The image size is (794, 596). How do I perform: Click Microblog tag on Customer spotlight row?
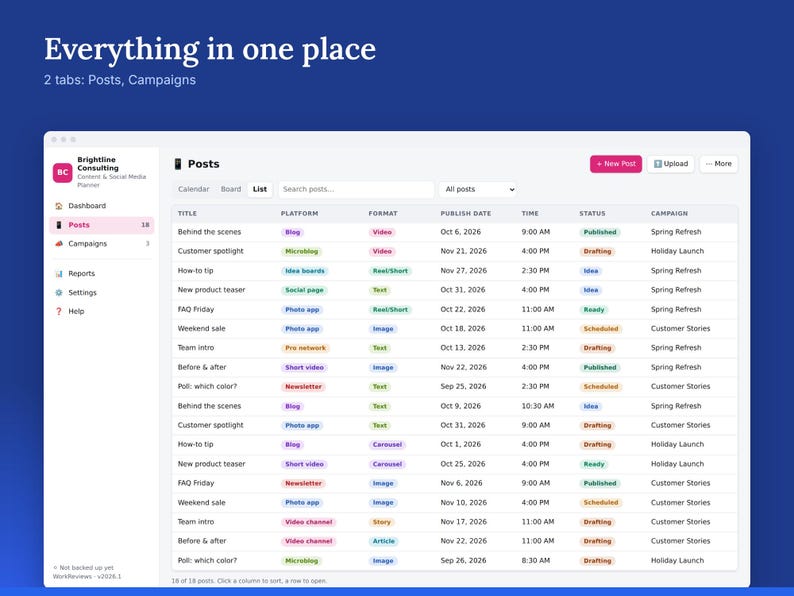pos(301,251)
